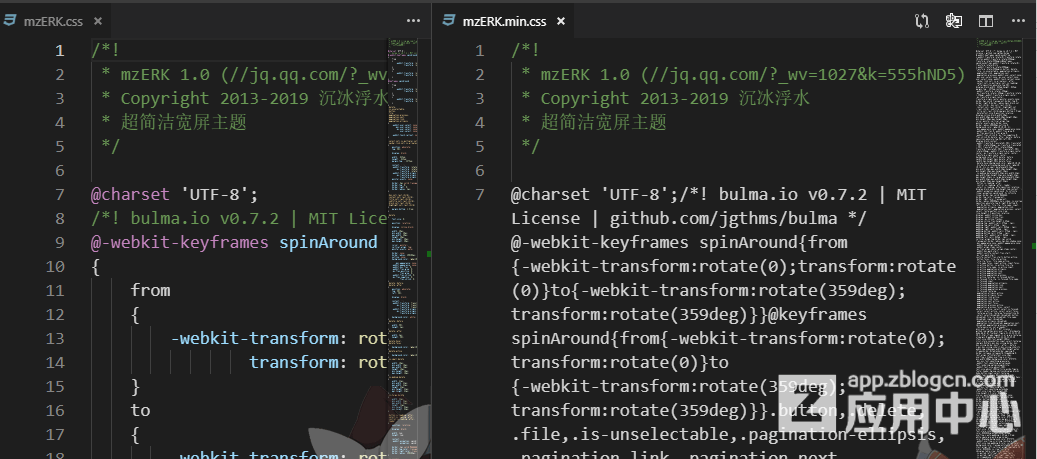Viewport: 1037px width, 459px height.
Task: Click the left editor minimap
Action: (x=406, y=150)
